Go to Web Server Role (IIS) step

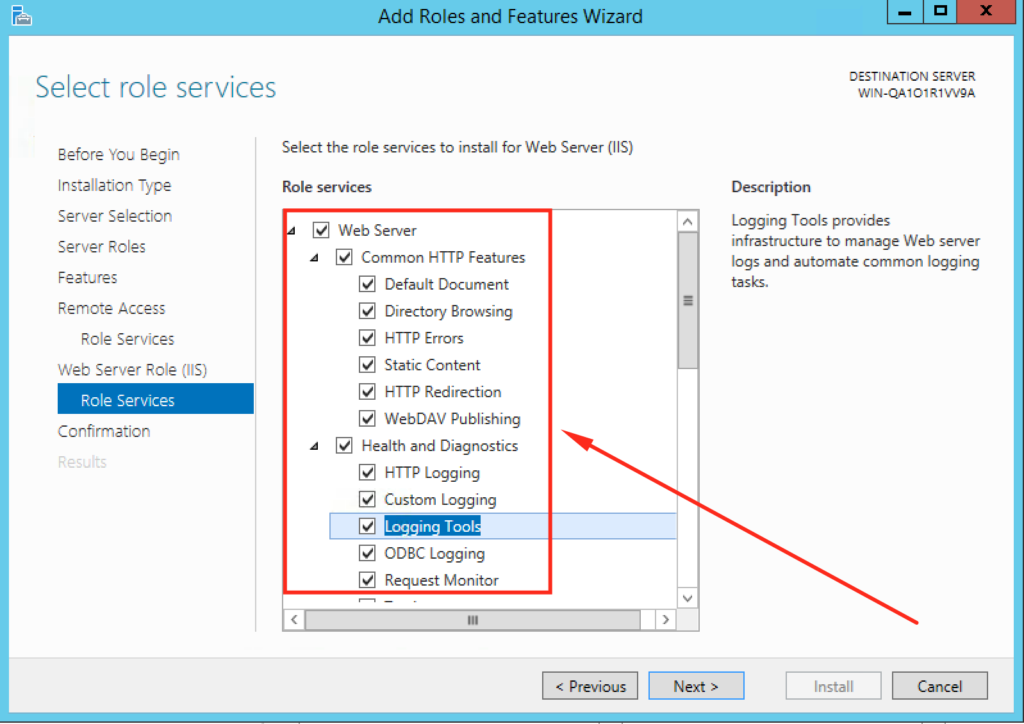pos(133,370)
